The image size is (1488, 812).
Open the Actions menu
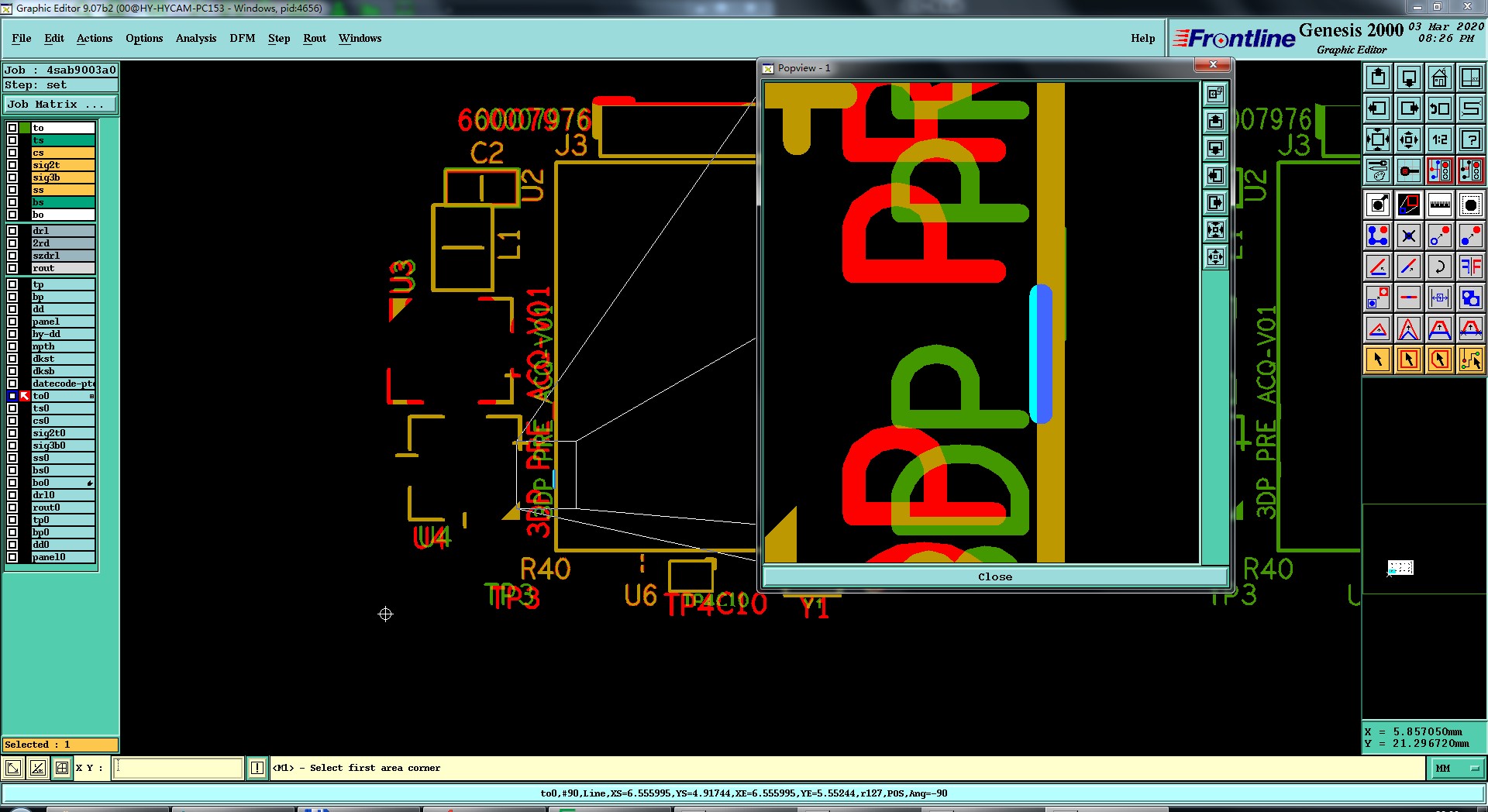click(95, 38)
